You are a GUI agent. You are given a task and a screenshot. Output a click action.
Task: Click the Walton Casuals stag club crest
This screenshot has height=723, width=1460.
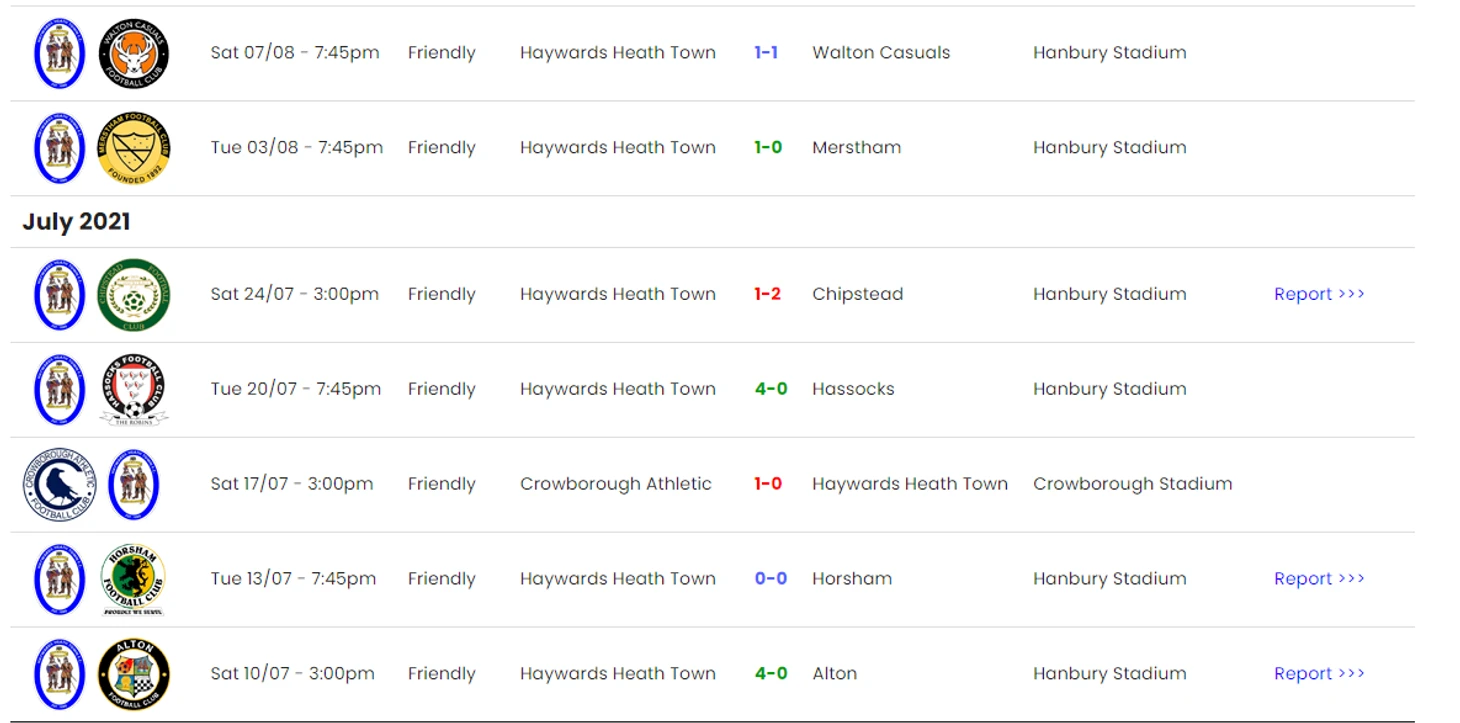click(134, 53)
